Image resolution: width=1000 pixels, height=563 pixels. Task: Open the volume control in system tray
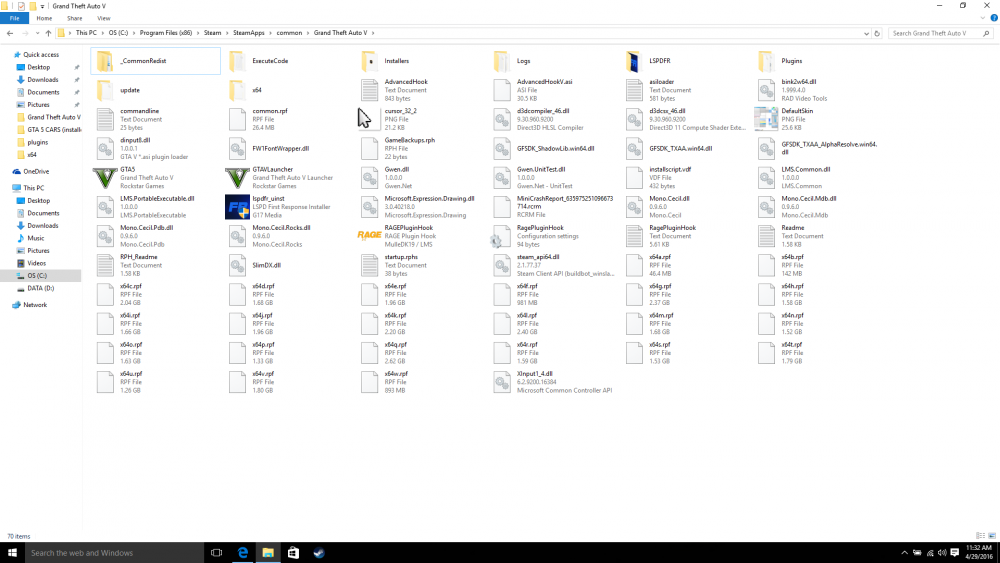942,553
